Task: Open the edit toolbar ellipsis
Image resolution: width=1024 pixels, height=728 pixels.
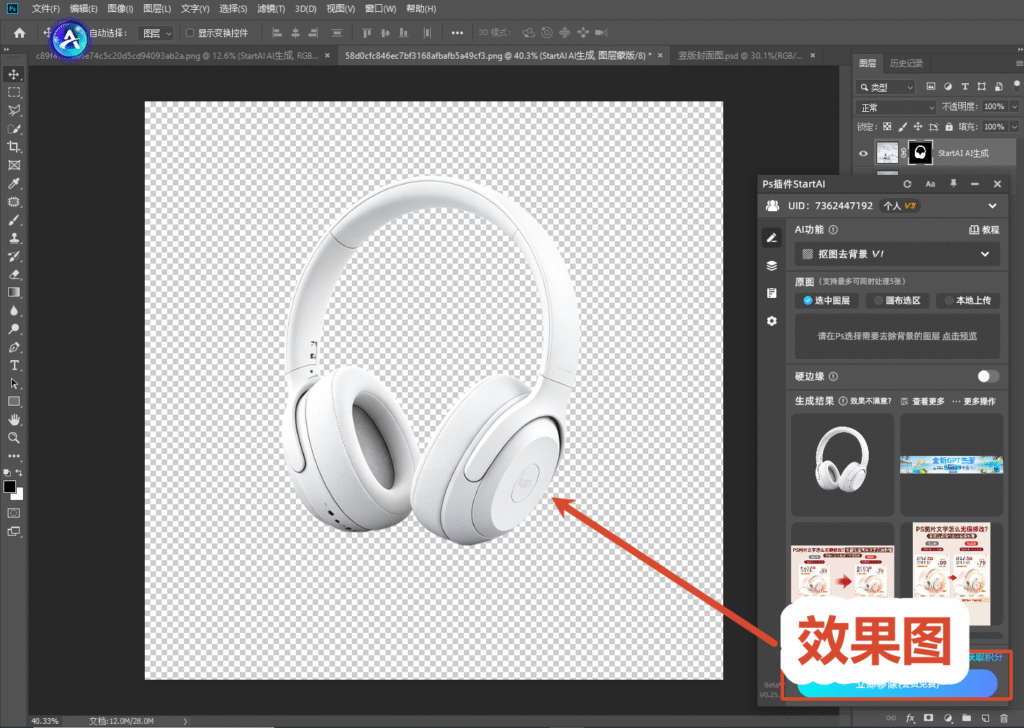Action: click(x=14, y=456)
